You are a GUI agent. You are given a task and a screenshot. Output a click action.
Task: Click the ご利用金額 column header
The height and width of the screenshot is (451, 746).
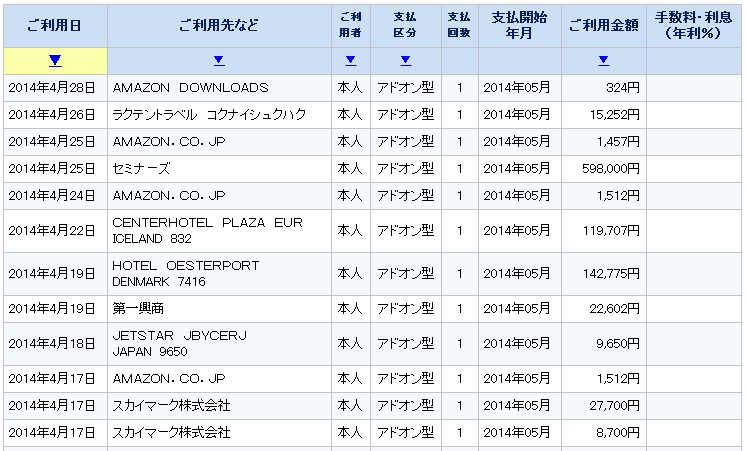point(604,26)
